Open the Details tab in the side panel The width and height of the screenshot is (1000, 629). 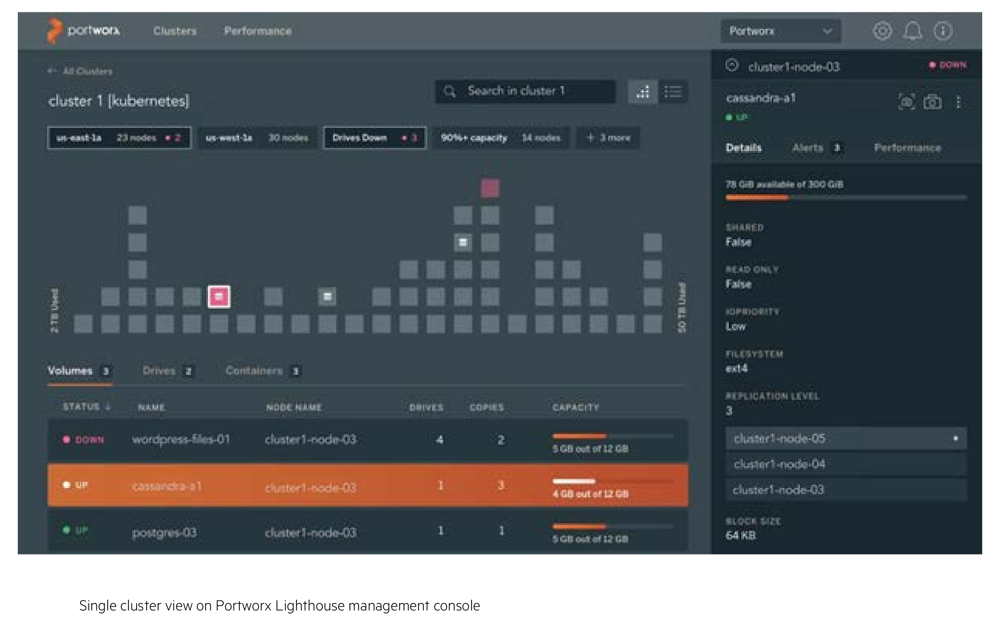744,147
